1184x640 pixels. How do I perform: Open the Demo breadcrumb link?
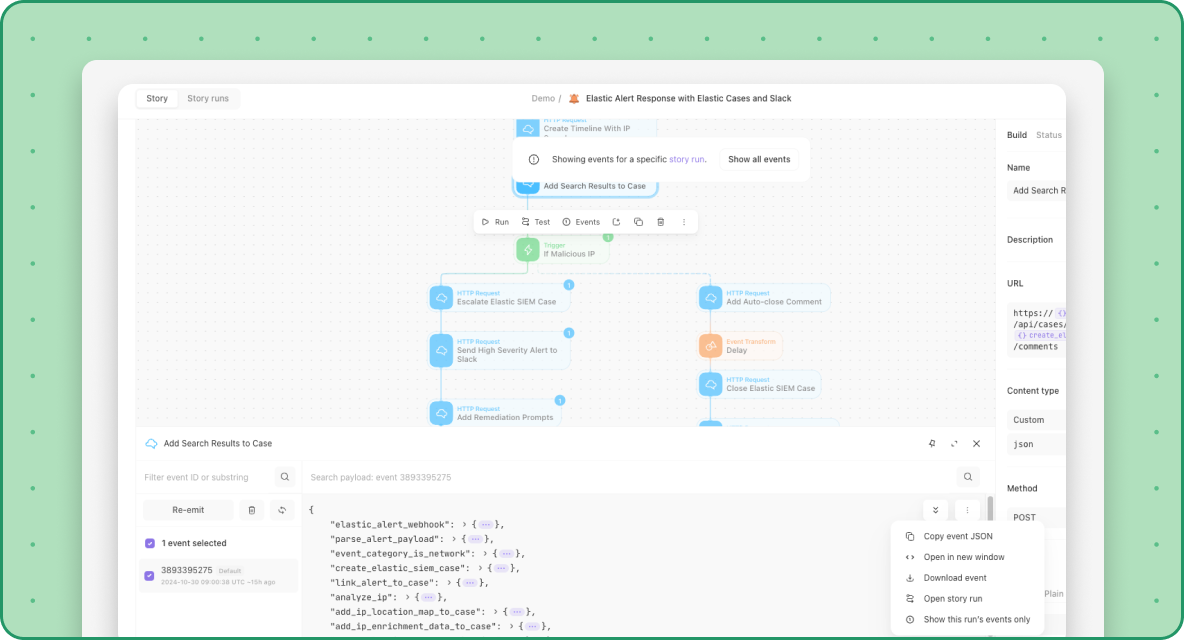543,98
